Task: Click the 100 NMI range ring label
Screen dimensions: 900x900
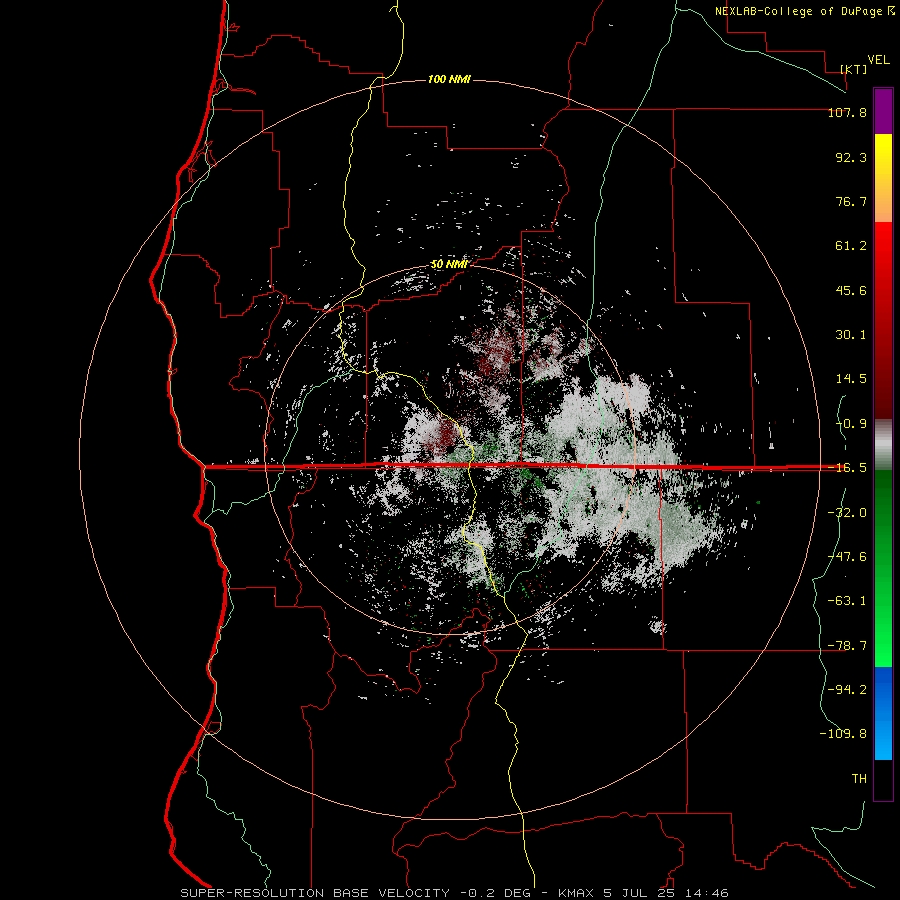Action: [449, 79]
